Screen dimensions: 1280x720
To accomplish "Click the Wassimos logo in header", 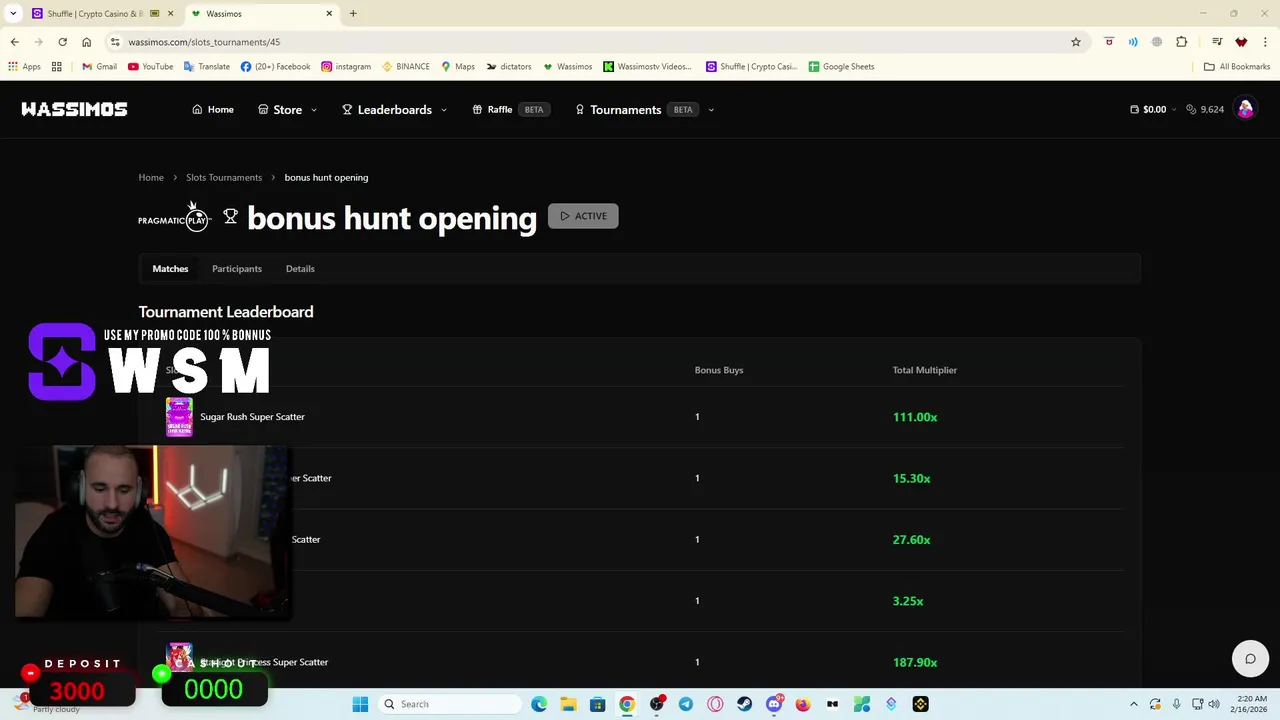I will click(74, 109).
